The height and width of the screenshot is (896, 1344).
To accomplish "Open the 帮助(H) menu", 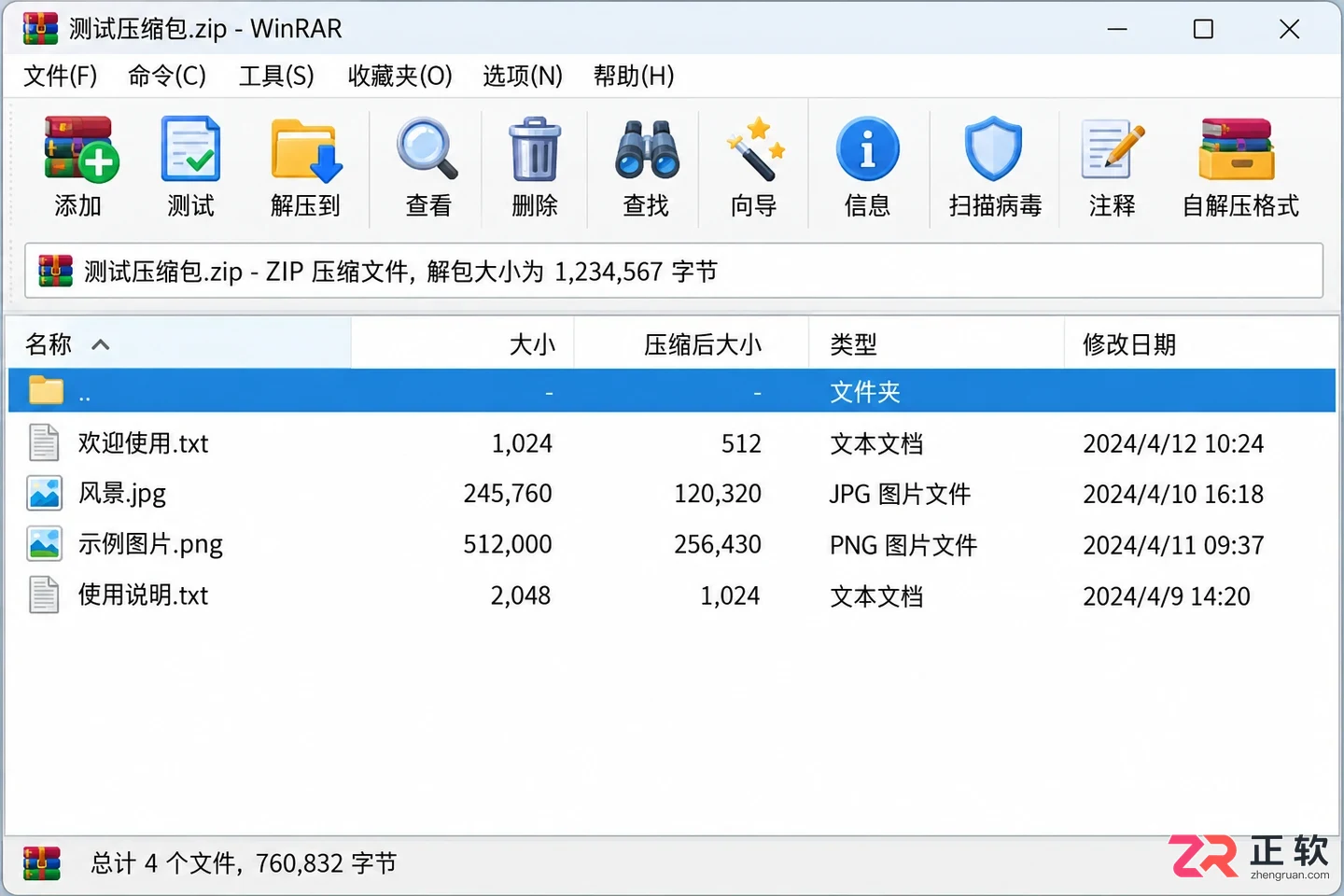I will (x=634, y=76).
